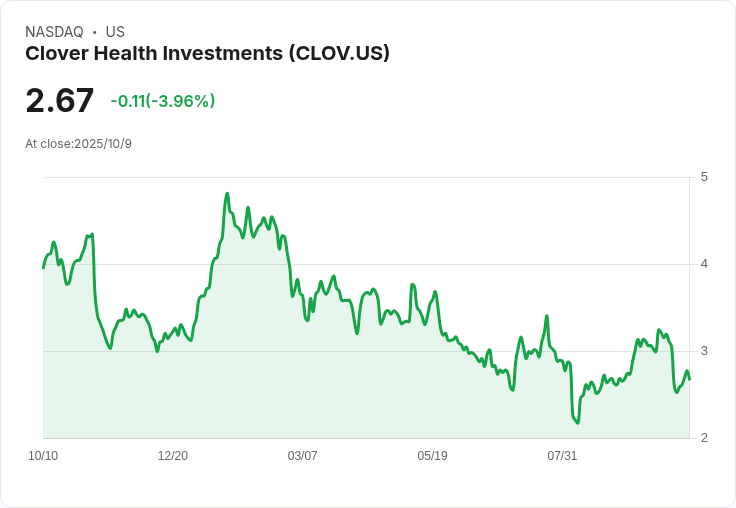Click the 12/20 date axis label

pyautogui.click(x=173, y=456)
